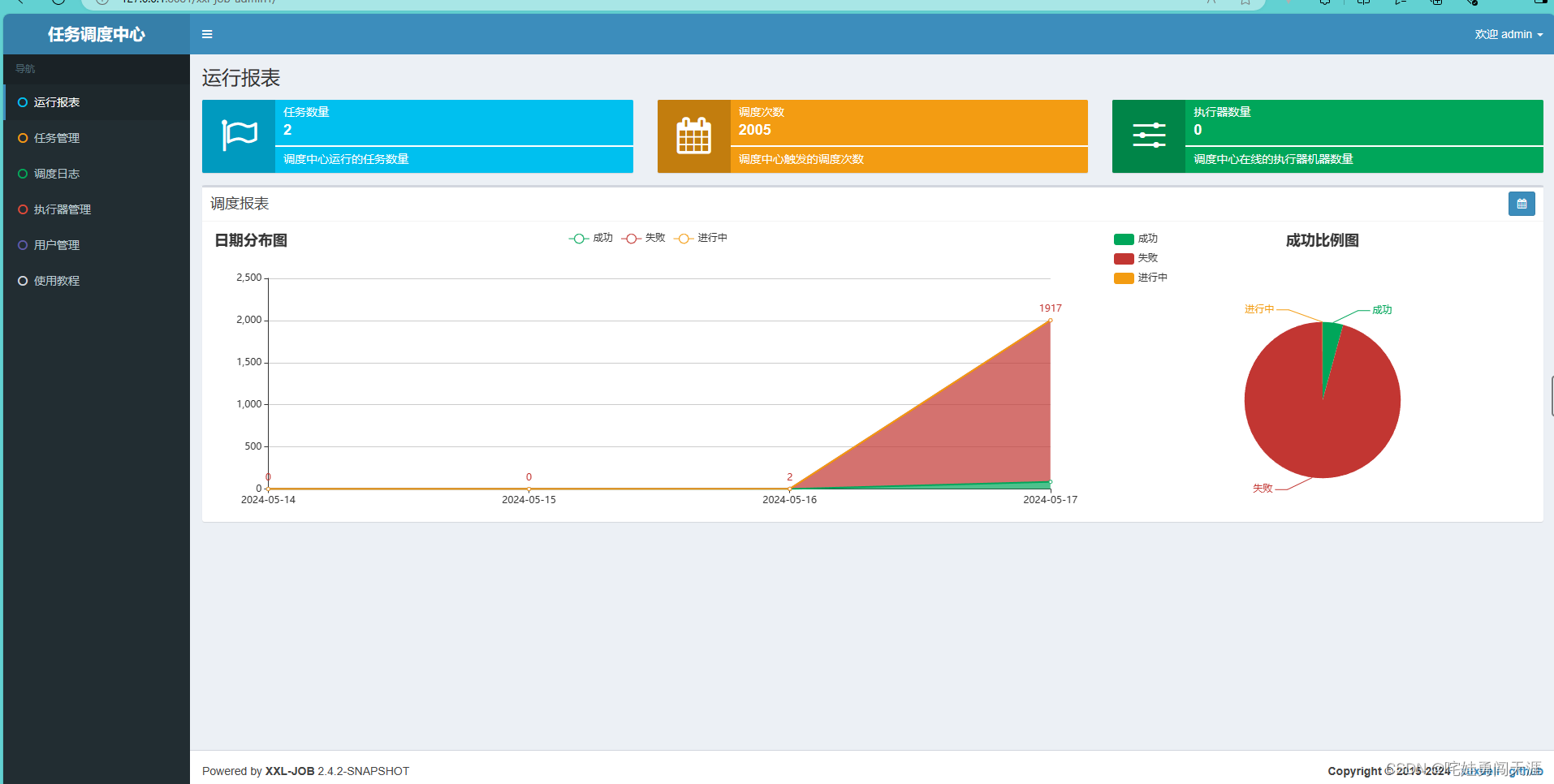Open 用户管理 in the sidebar

pyautogui.click(x=97, y=245)
